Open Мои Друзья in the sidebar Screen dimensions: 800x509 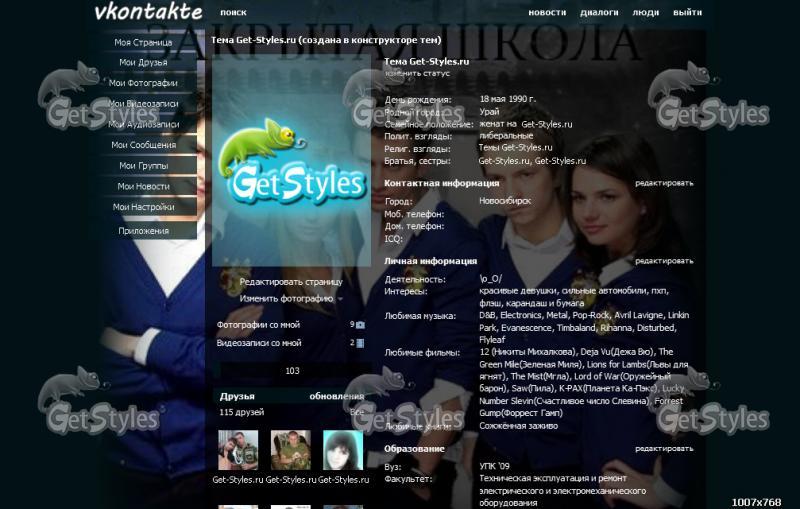tap(143, 62)
